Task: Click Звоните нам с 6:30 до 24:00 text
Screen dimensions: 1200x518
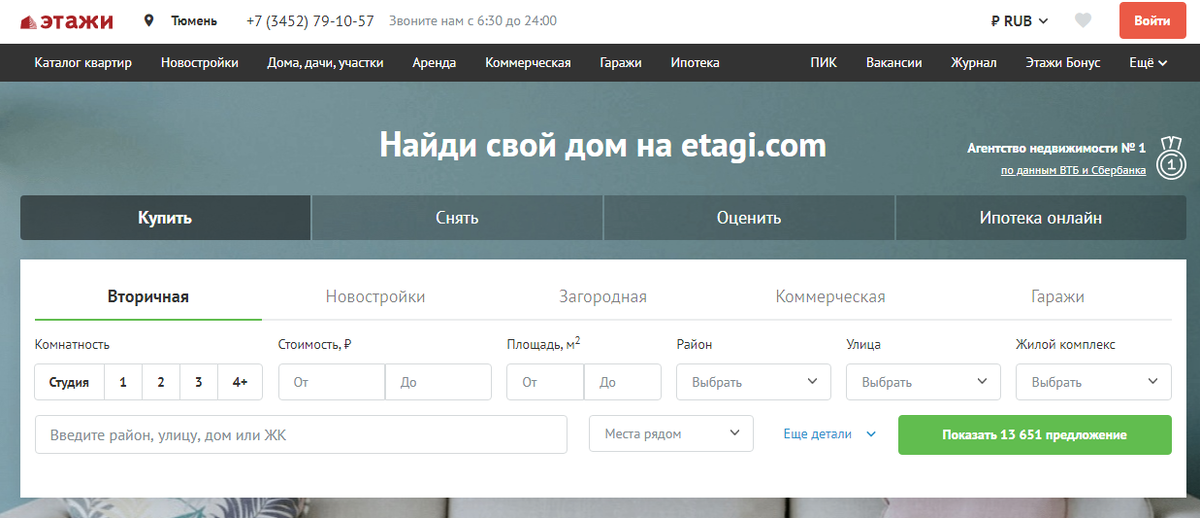Action: pos(473,20)
